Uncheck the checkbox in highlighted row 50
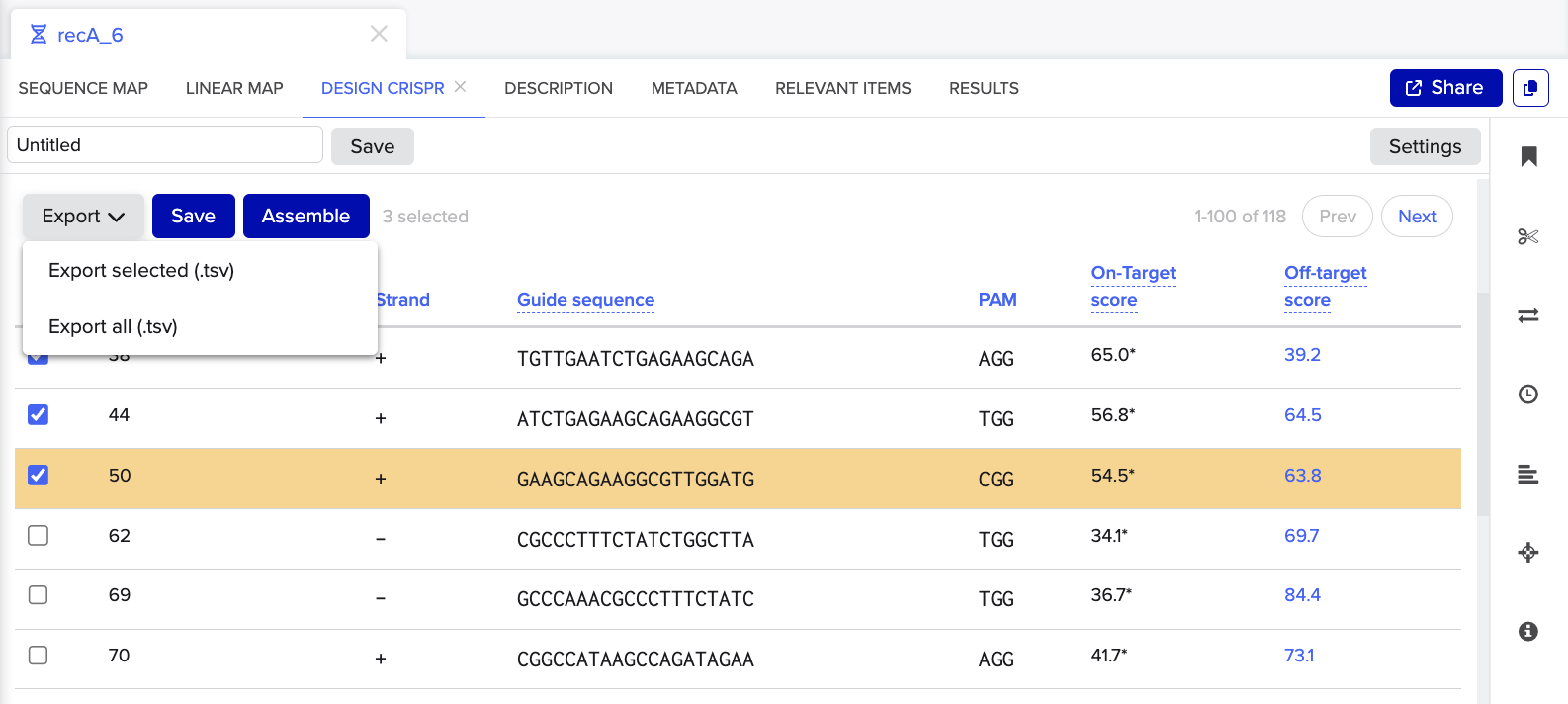Image resolution: width=1568 pixels, height=704 pixels. [x=38, y=475]
